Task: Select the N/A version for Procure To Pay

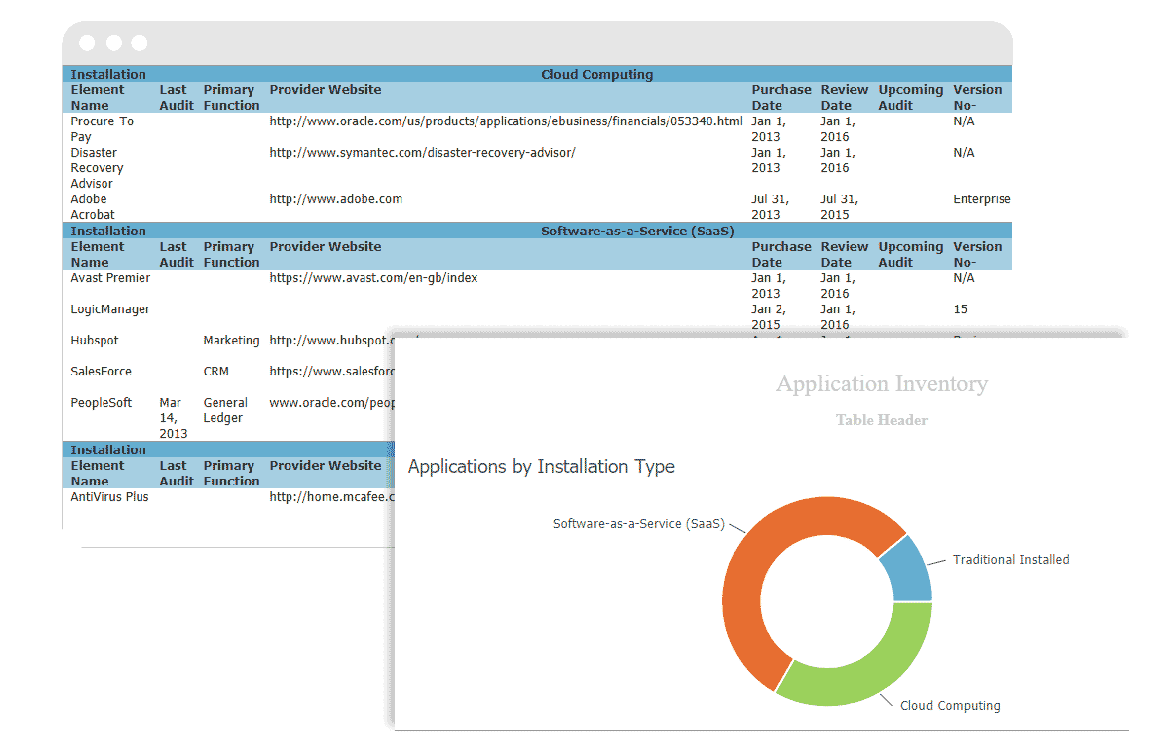Action: coord(964,121)
